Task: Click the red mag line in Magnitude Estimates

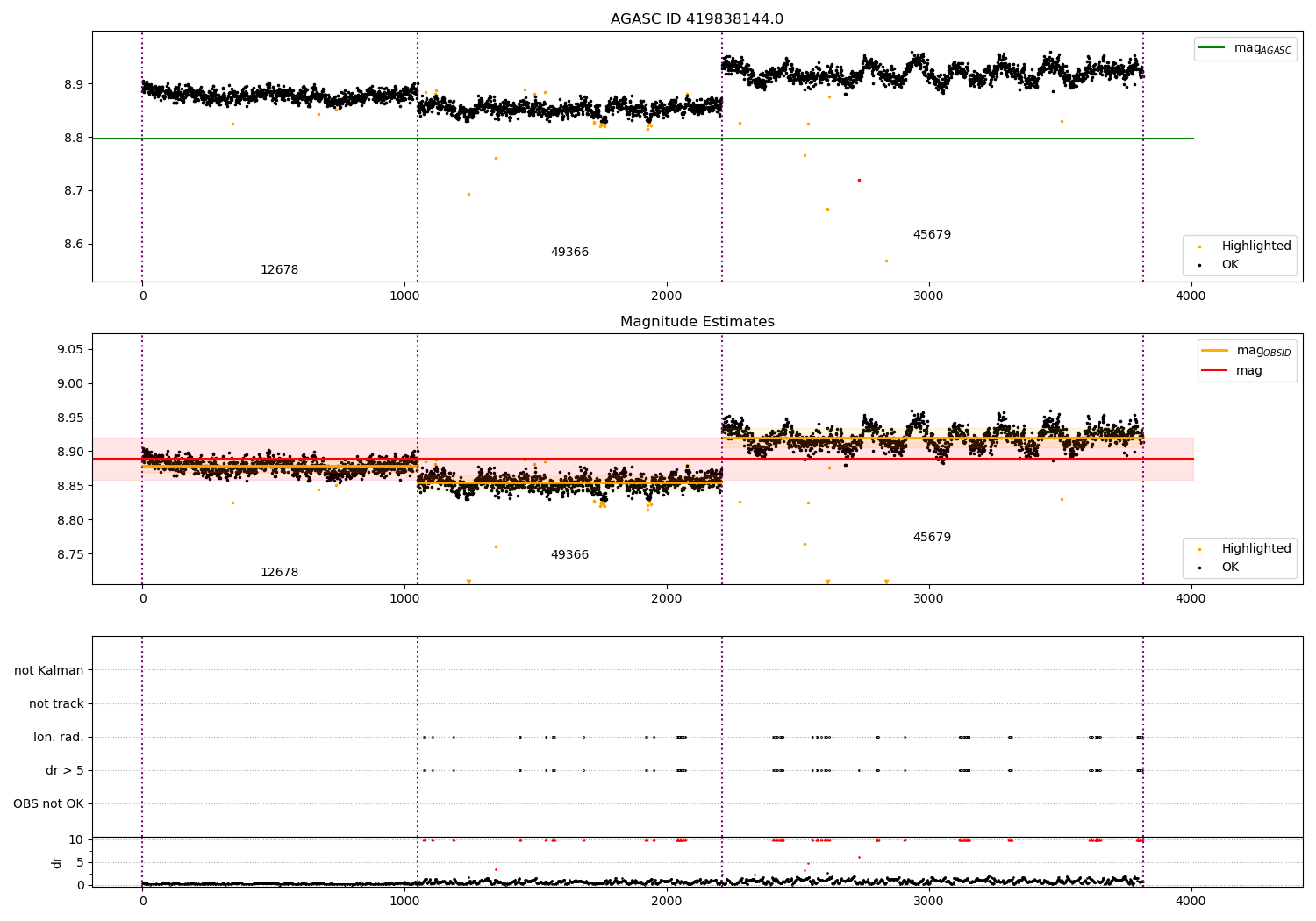Action: (642, 459)
